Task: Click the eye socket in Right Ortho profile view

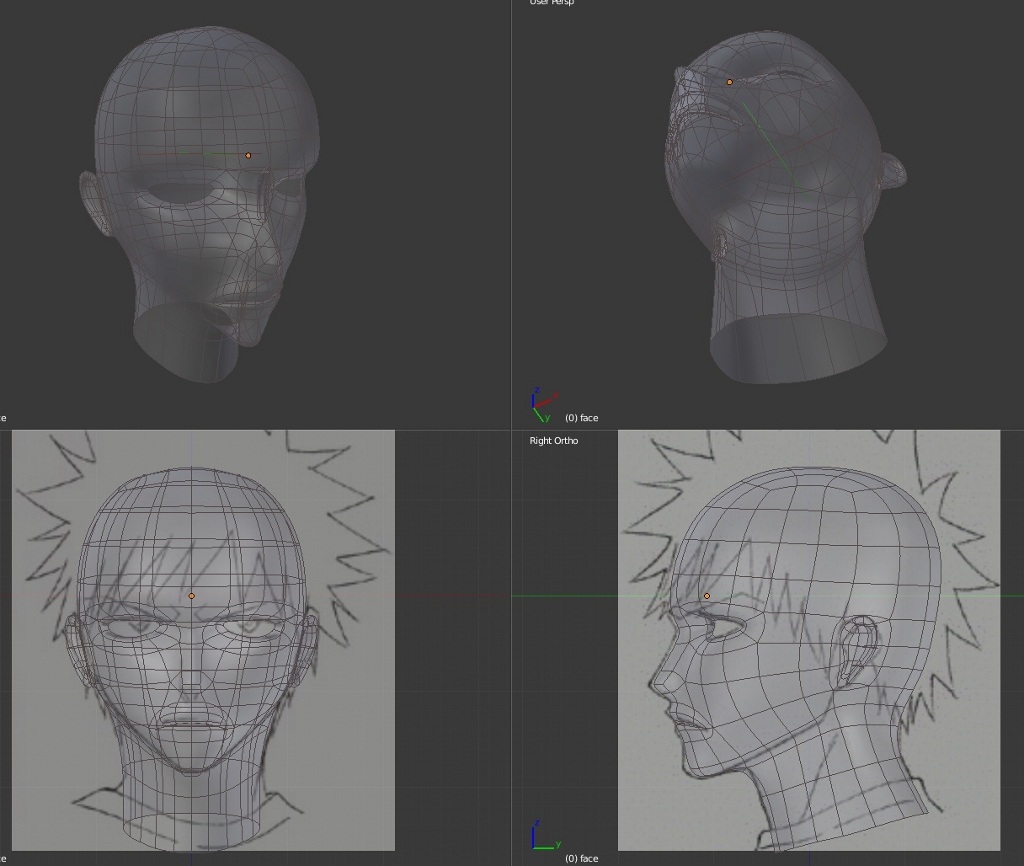Action: [x=724, y=628]
